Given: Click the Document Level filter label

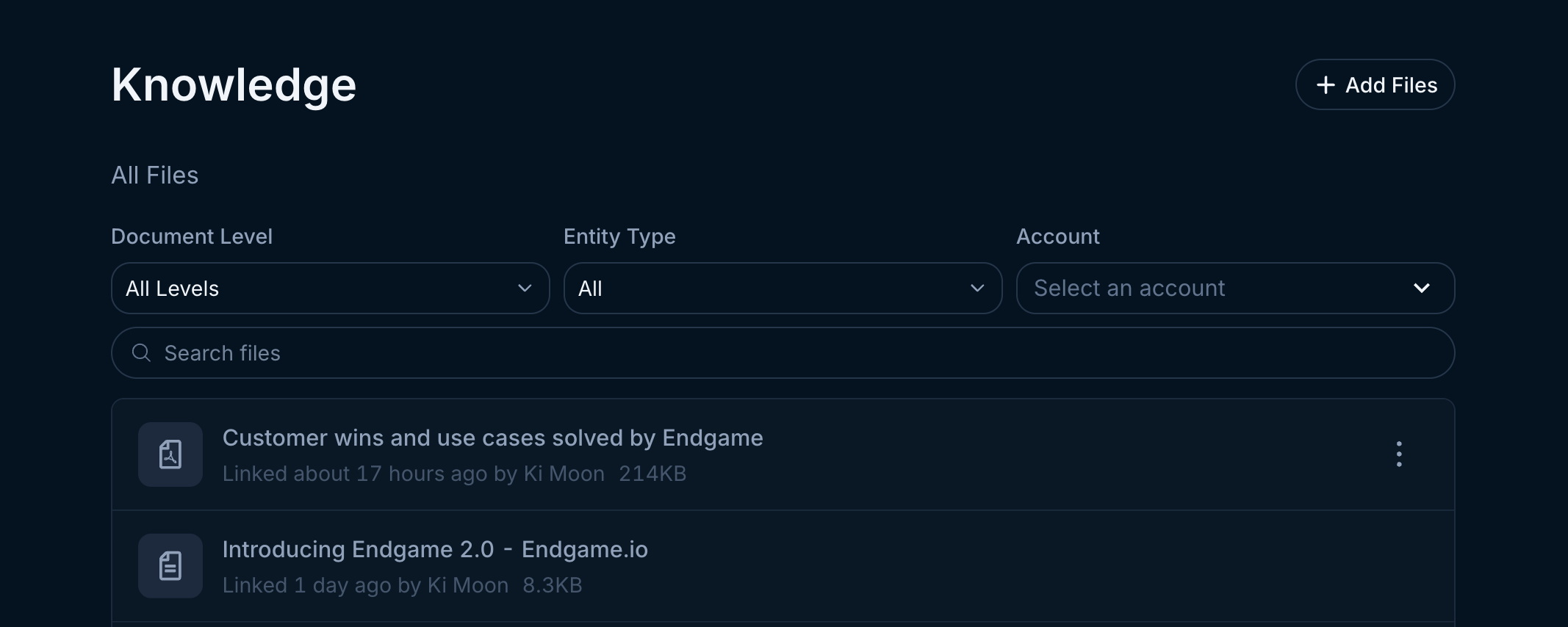Looking at the screenshot, I should point(191,236).
